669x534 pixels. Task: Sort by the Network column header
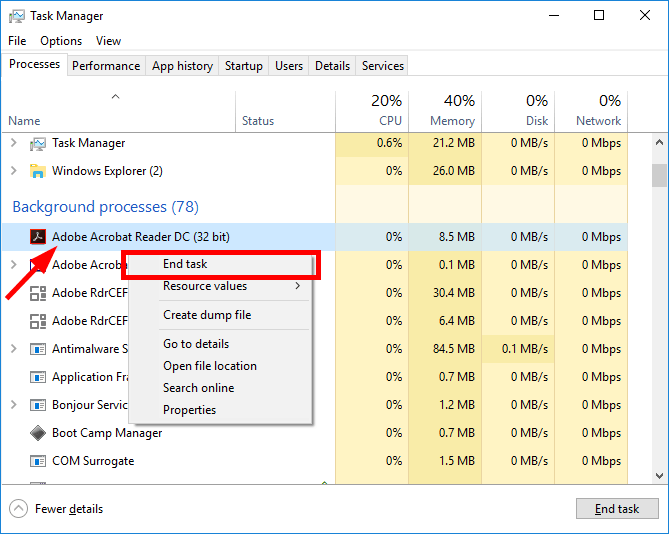coord(591,111)
